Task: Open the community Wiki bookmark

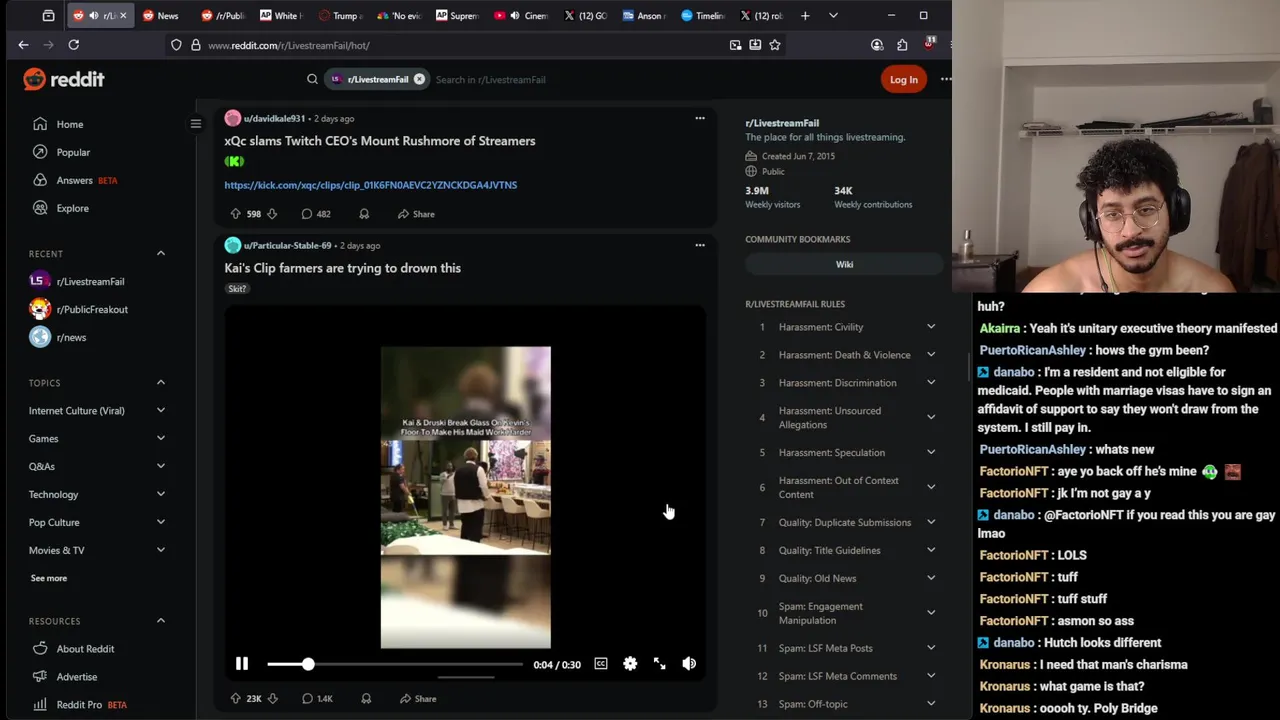Action: point(845,265)
